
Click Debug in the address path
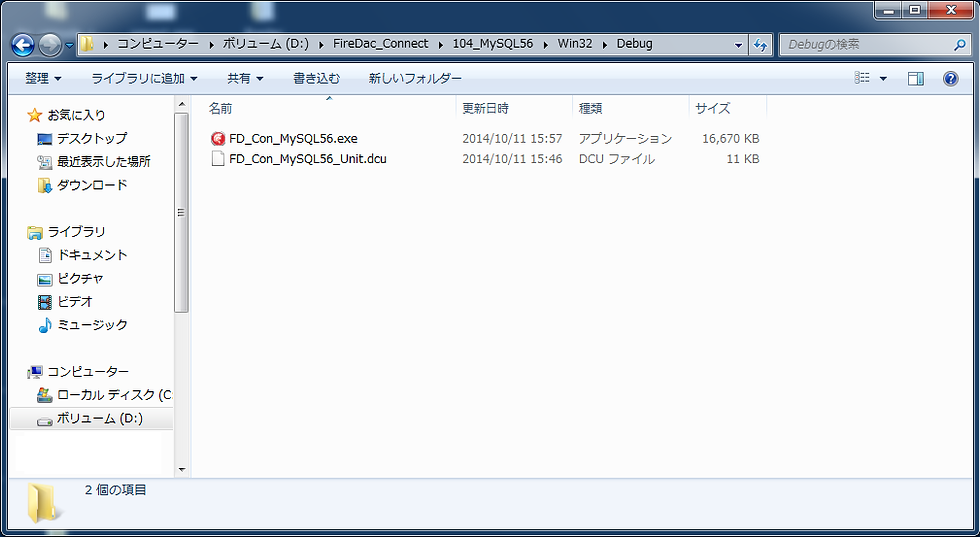tap(634, 44)
